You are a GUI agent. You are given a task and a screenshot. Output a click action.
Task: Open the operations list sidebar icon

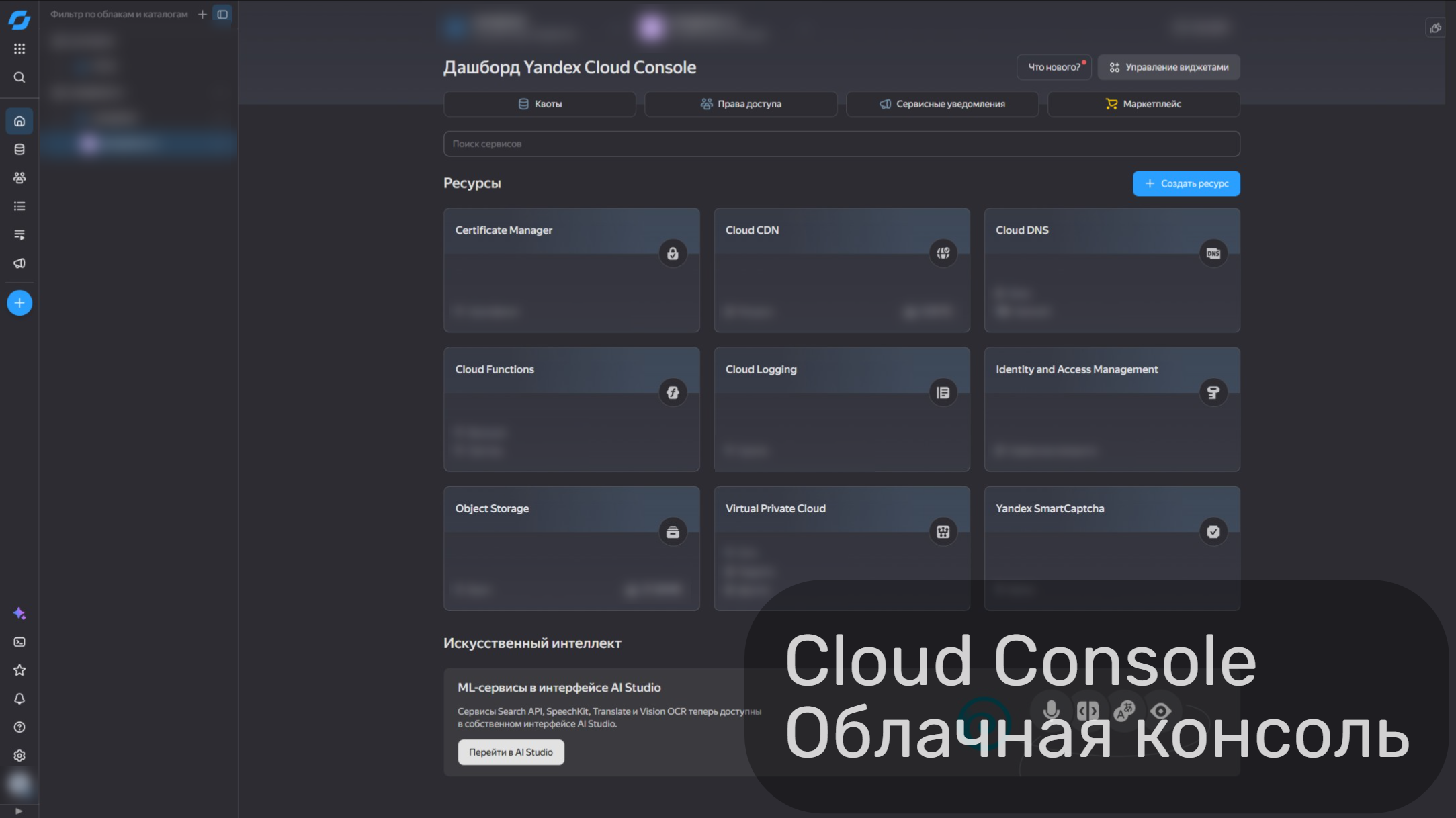tap(19, 235)
